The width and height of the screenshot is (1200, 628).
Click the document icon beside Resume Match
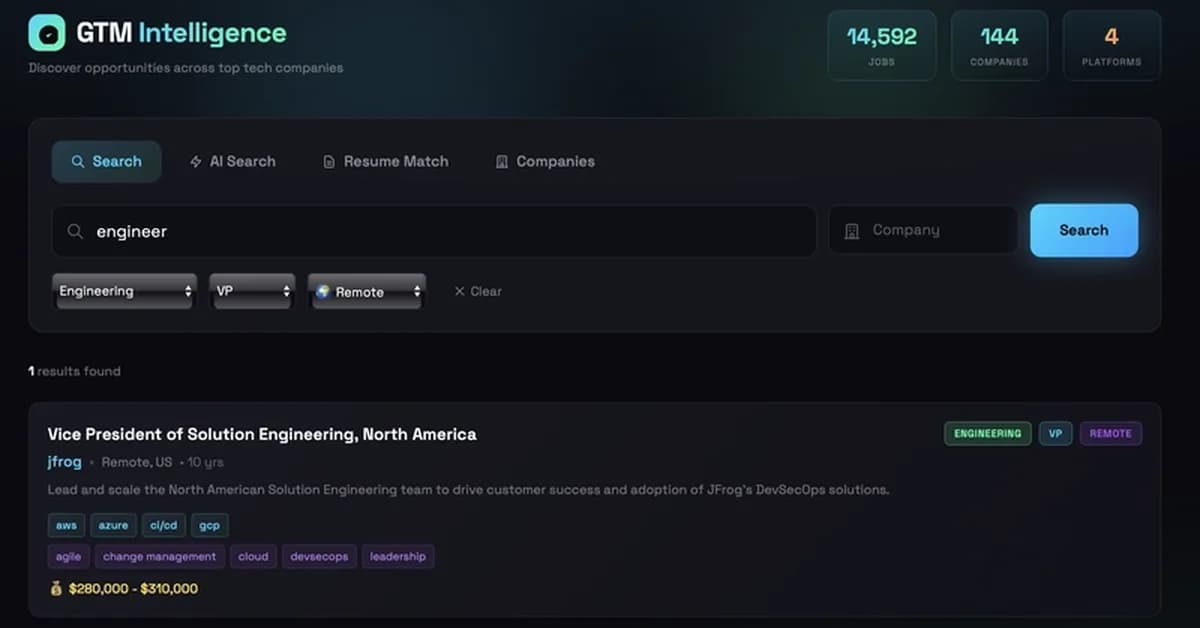pyautogui.click(x=329, y=161)
